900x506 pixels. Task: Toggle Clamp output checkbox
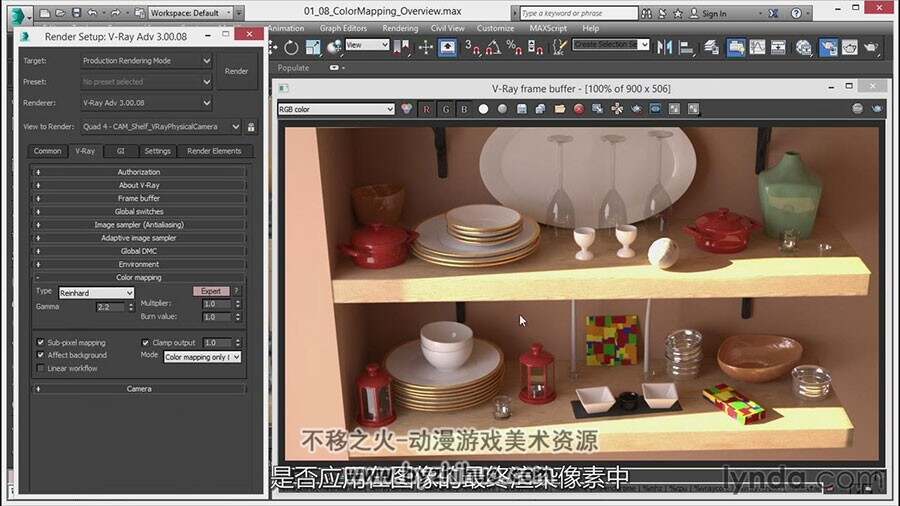pyautogui.click(x=145, y=342)
